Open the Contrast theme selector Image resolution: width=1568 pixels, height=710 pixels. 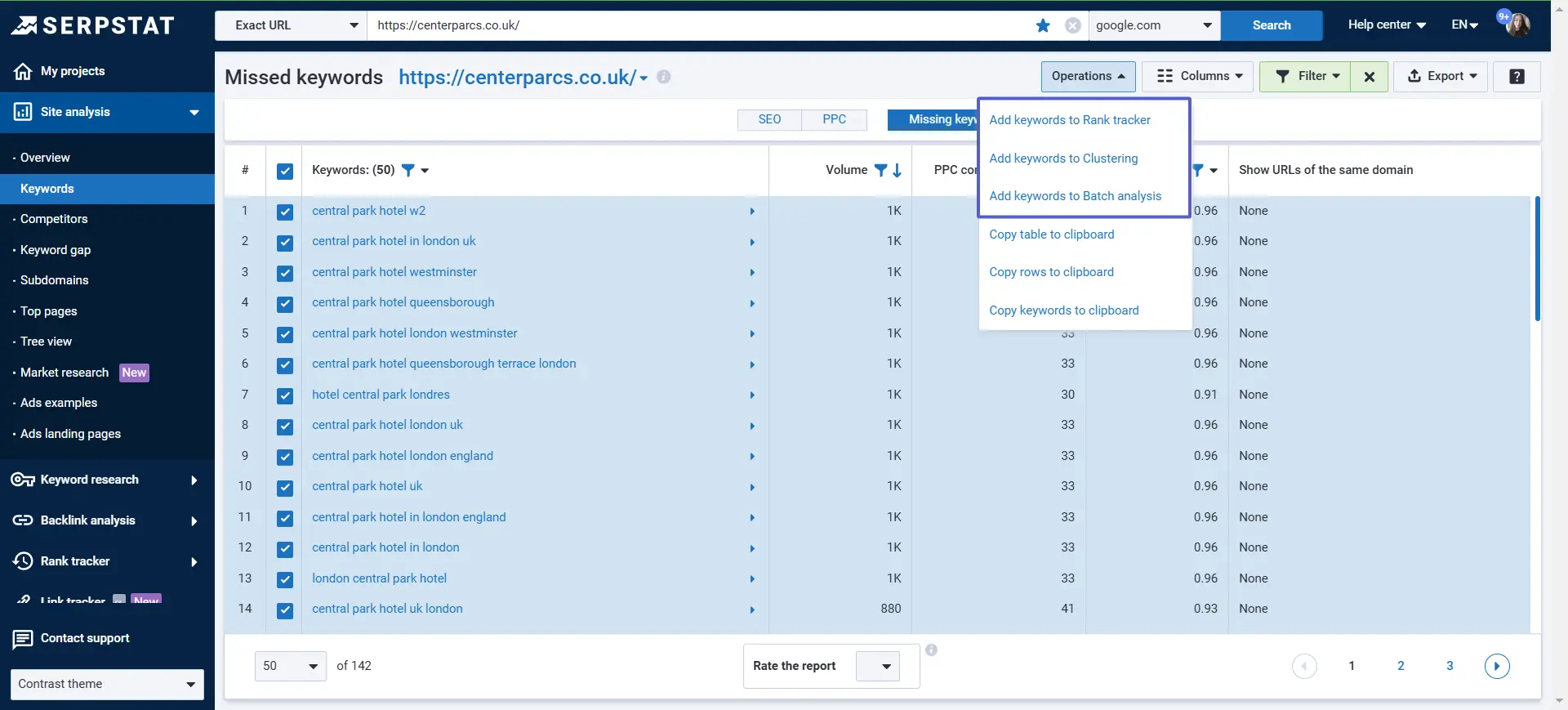click(x=107, y=685)
